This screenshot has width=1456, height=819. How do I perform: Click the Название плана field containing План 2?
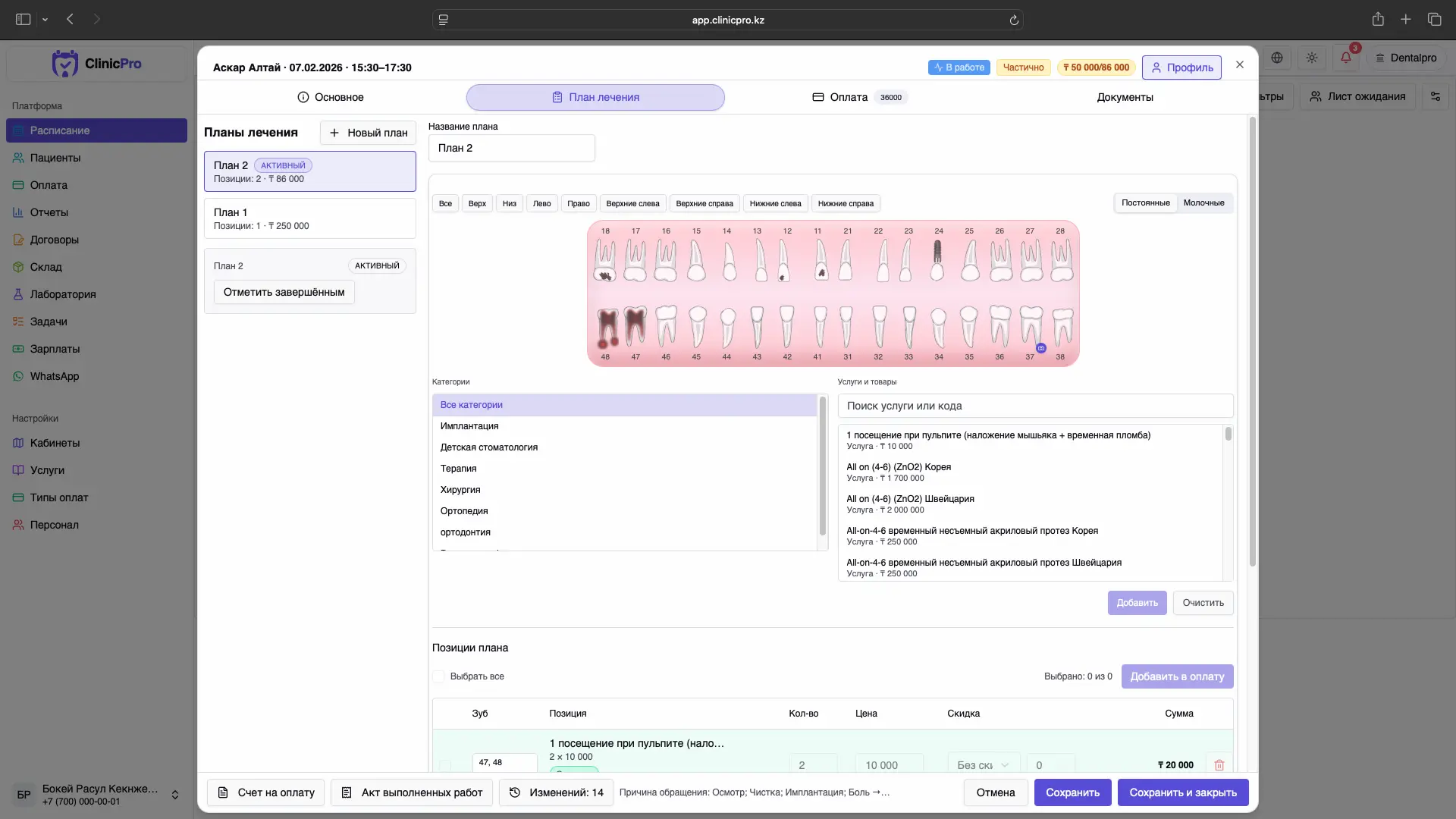click(512, 148)
